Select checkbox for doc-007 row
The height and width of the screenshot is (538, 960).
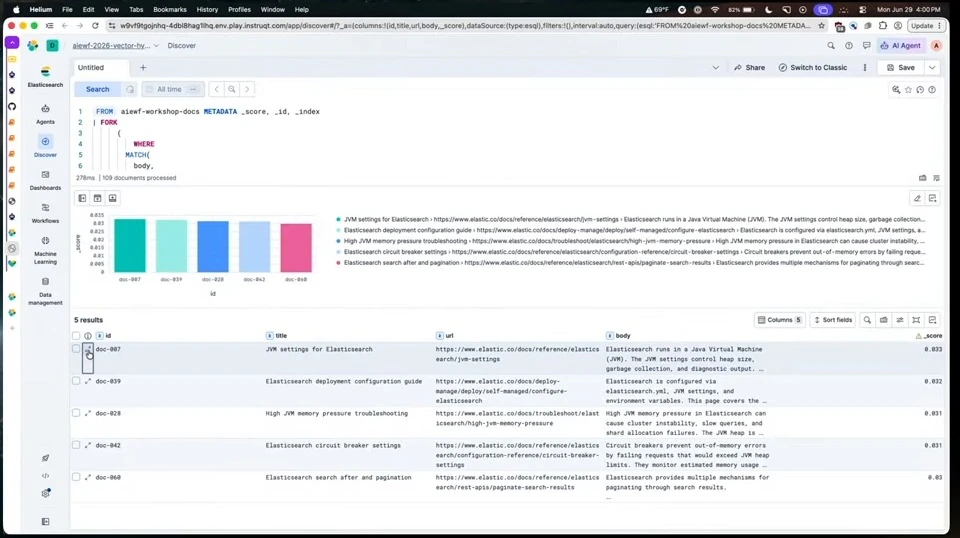click(76, 349)
